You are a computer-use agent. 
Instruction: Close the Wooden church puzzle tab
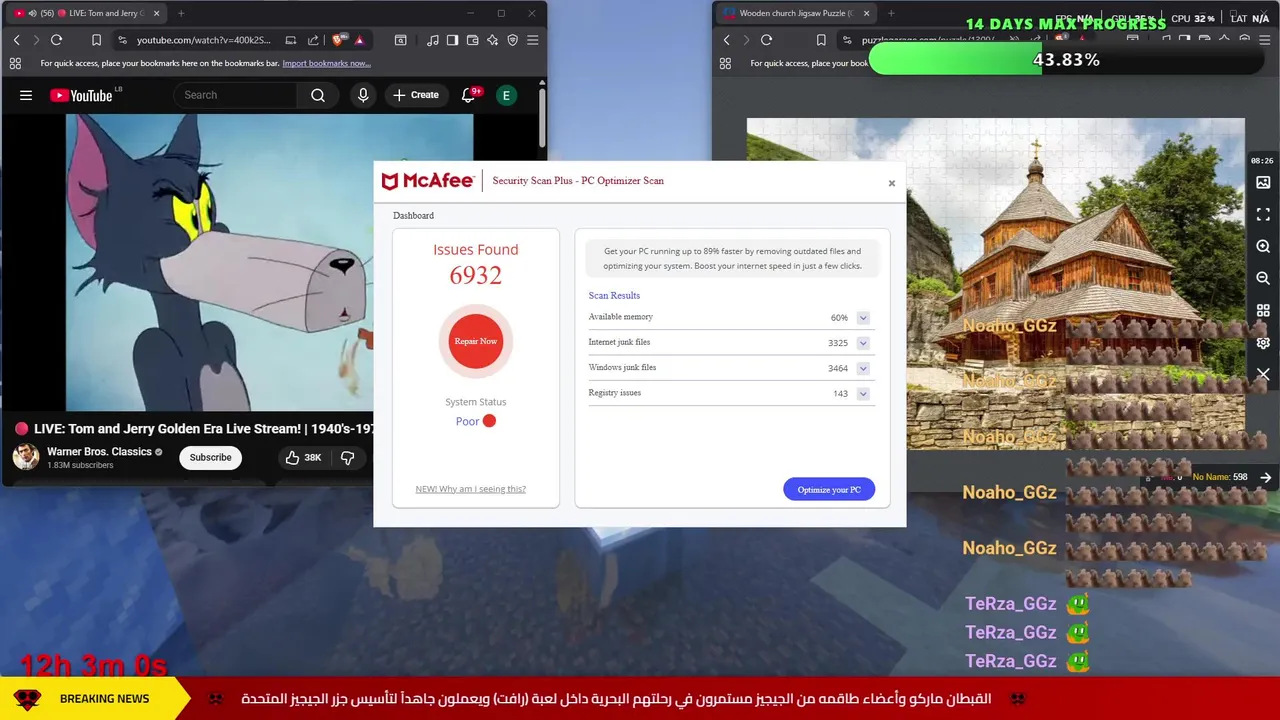866,13
